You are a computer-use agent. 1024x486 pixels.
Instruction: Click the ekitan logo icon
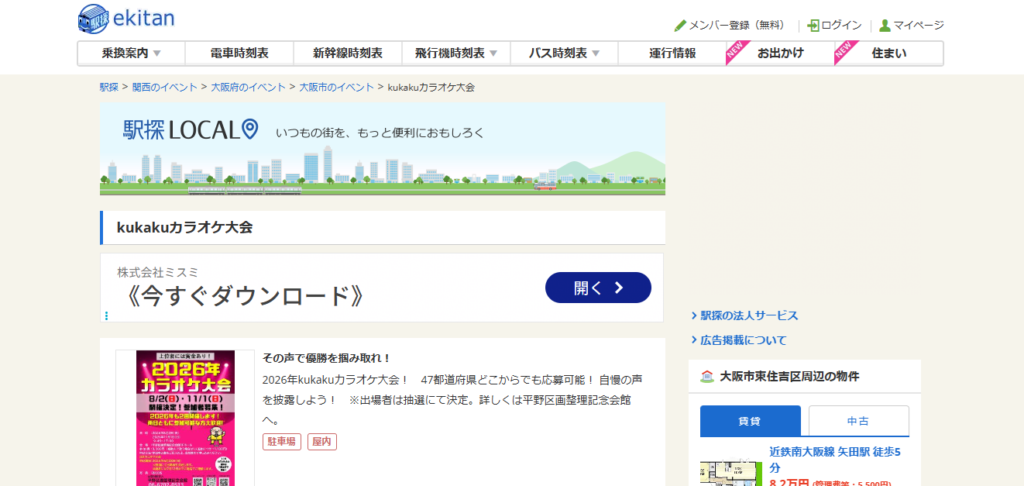click(95, 18)
